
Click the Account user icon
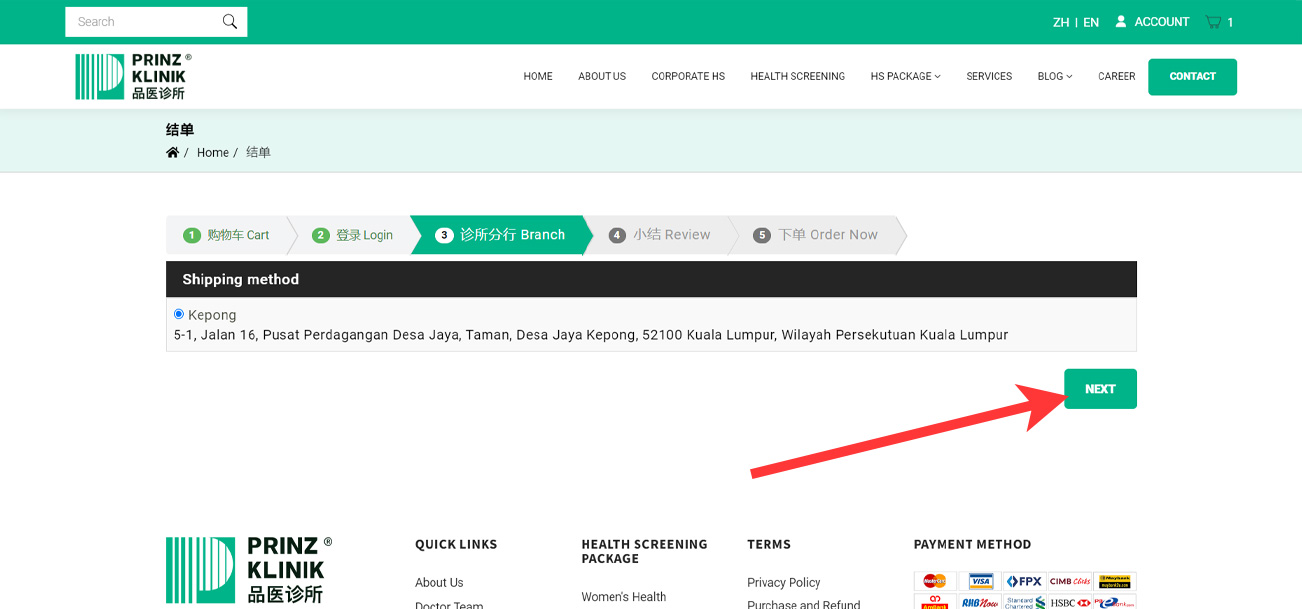(1121, 22)
